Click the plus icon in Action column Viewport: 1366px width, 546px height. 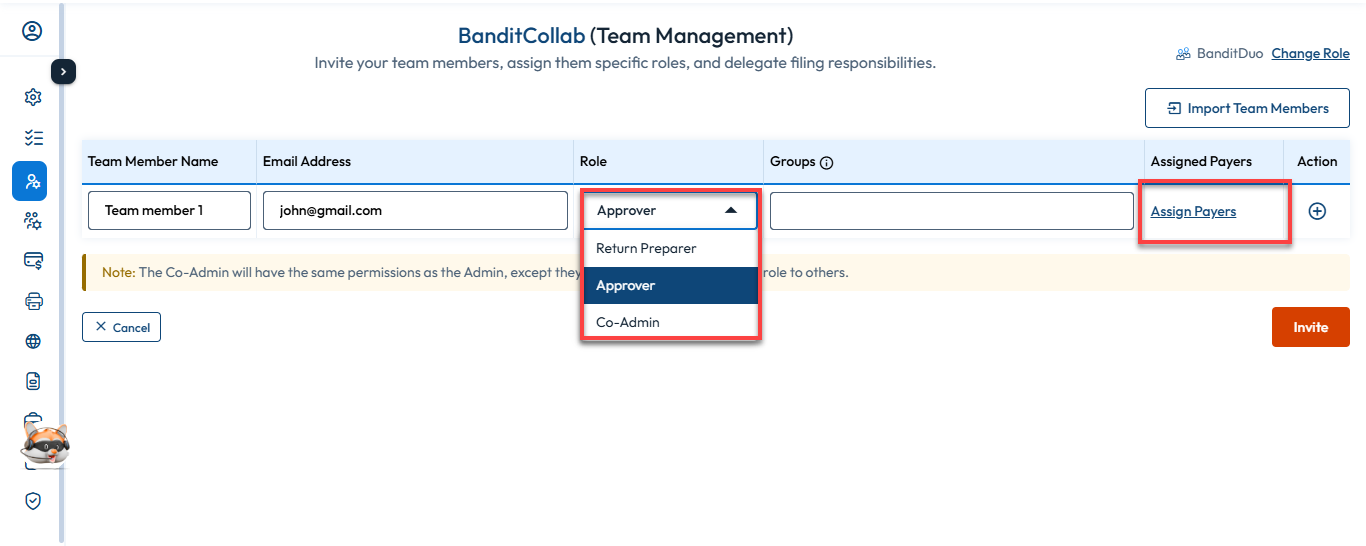(x=1317, y=211)
